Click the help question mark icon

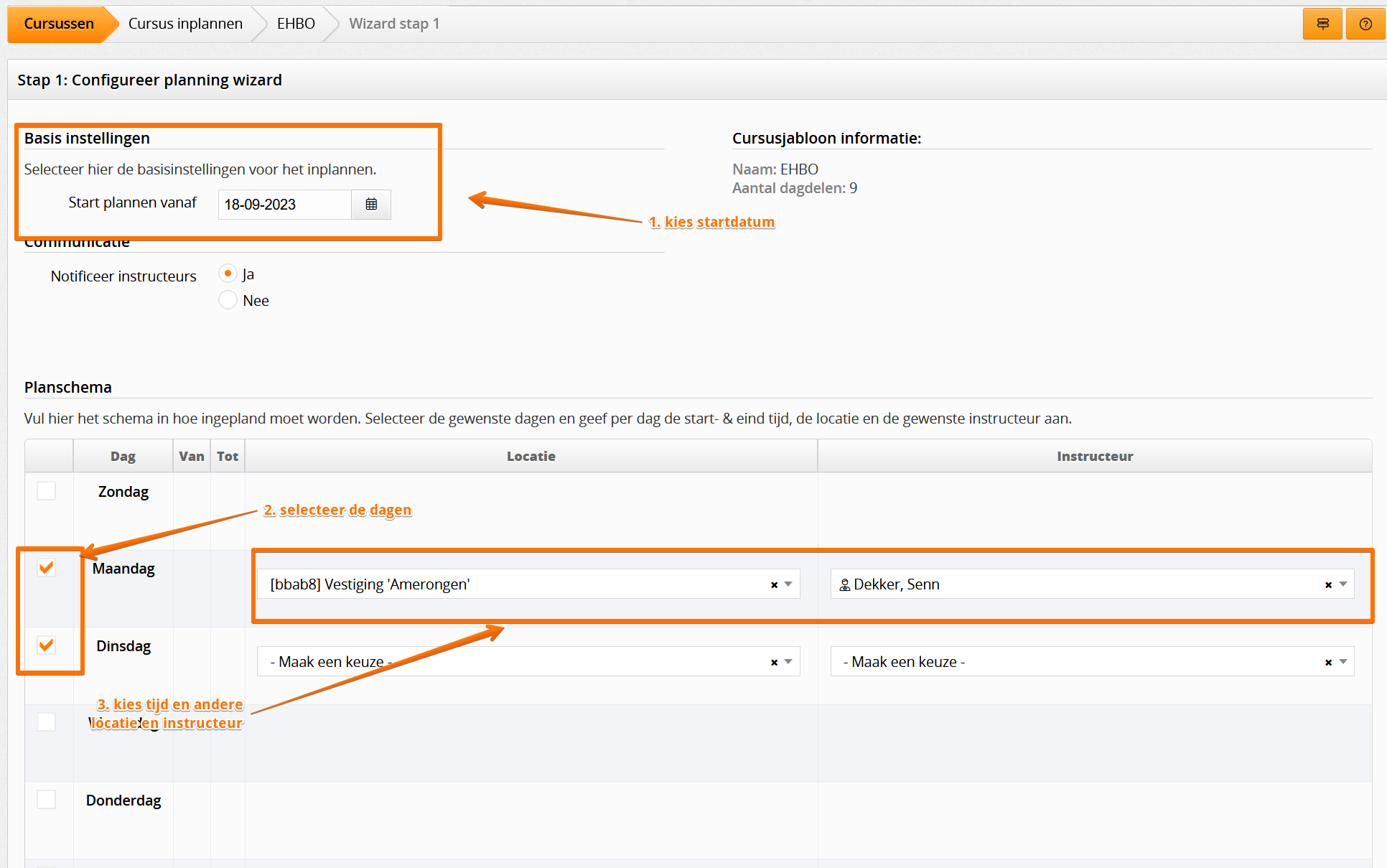pyautogui.click(x=1365, y=24)
